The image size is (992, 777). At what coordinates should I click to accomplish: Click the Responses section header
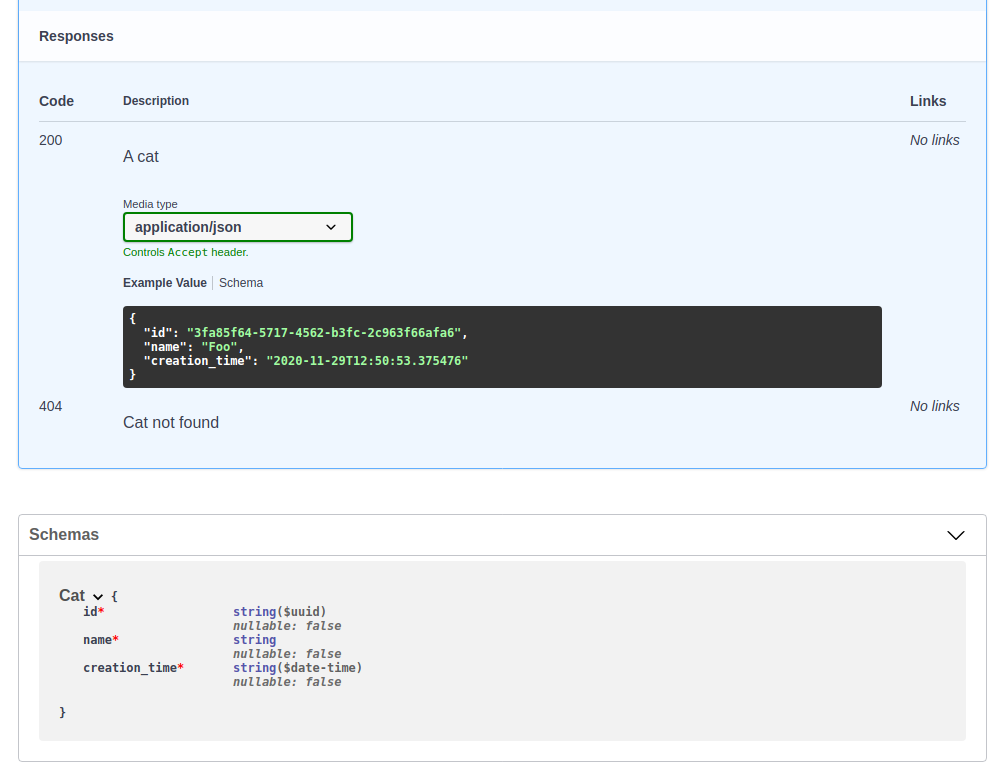pos(76,36)
